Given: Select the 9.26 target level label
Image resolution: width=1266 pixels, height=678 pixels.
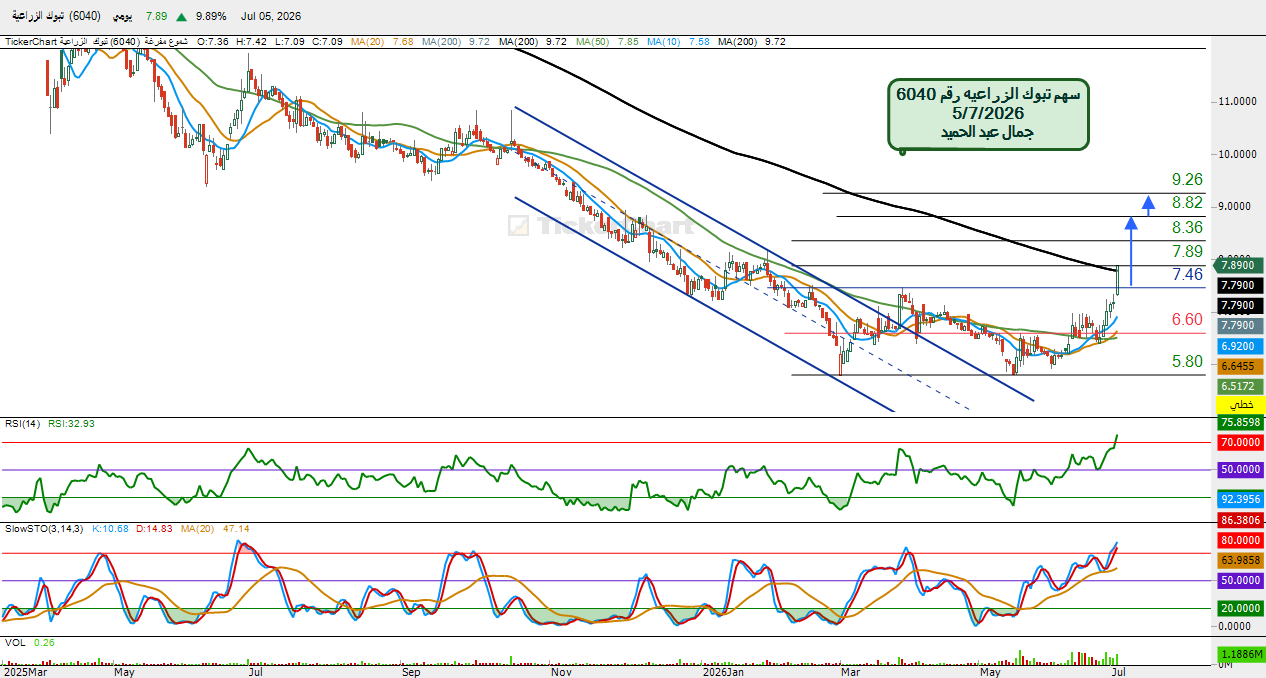Looking at the screenshot, I should click(x=1187, y=180).
